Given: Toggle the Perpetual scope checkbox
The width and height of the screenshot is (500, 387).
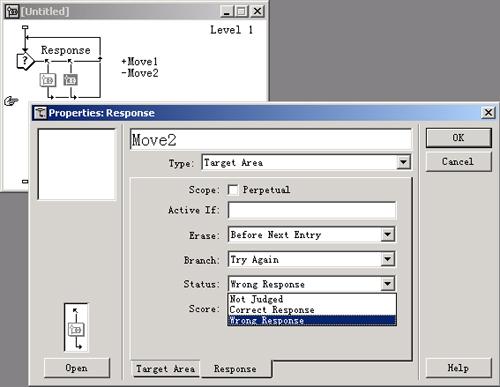Looking at the screenshot, I should [233, 190].
